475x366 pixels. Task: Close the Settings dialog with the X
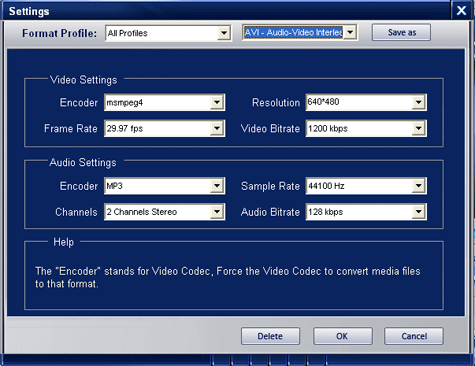[x=462, y=10]
